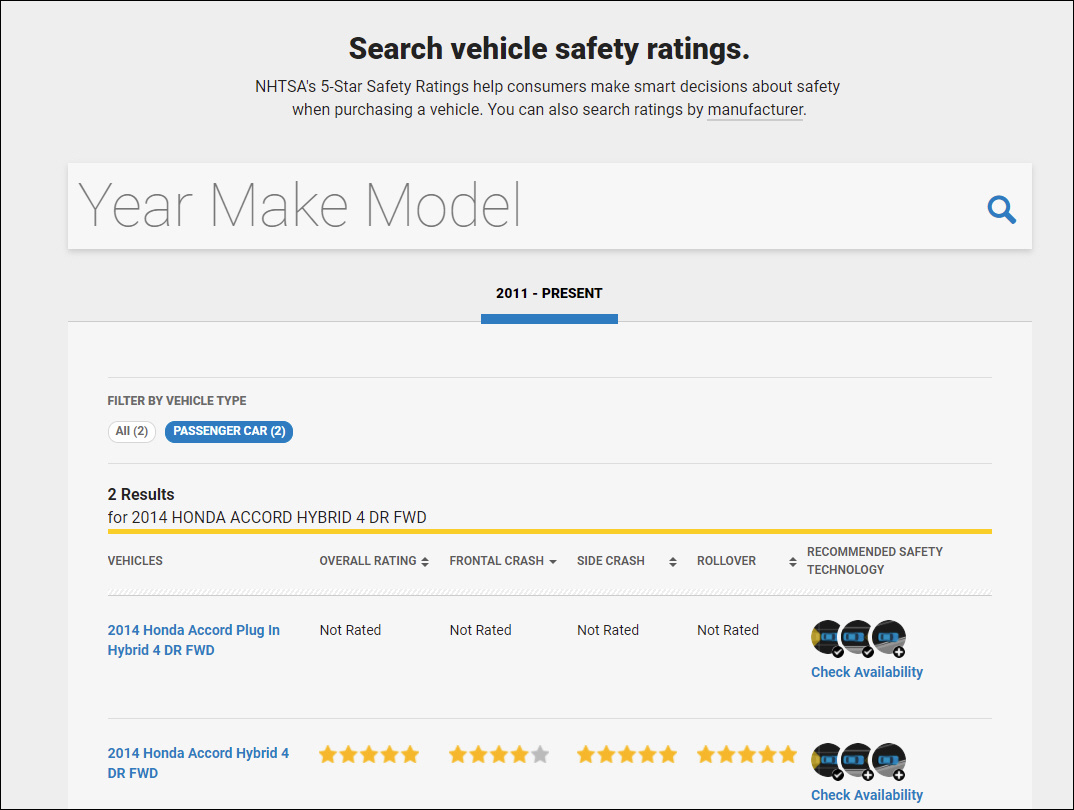Viewport: 1074px width, 810px height.
Task: Check Availability for Accord Plug In Hybrid
Action: tap(867, 672)
